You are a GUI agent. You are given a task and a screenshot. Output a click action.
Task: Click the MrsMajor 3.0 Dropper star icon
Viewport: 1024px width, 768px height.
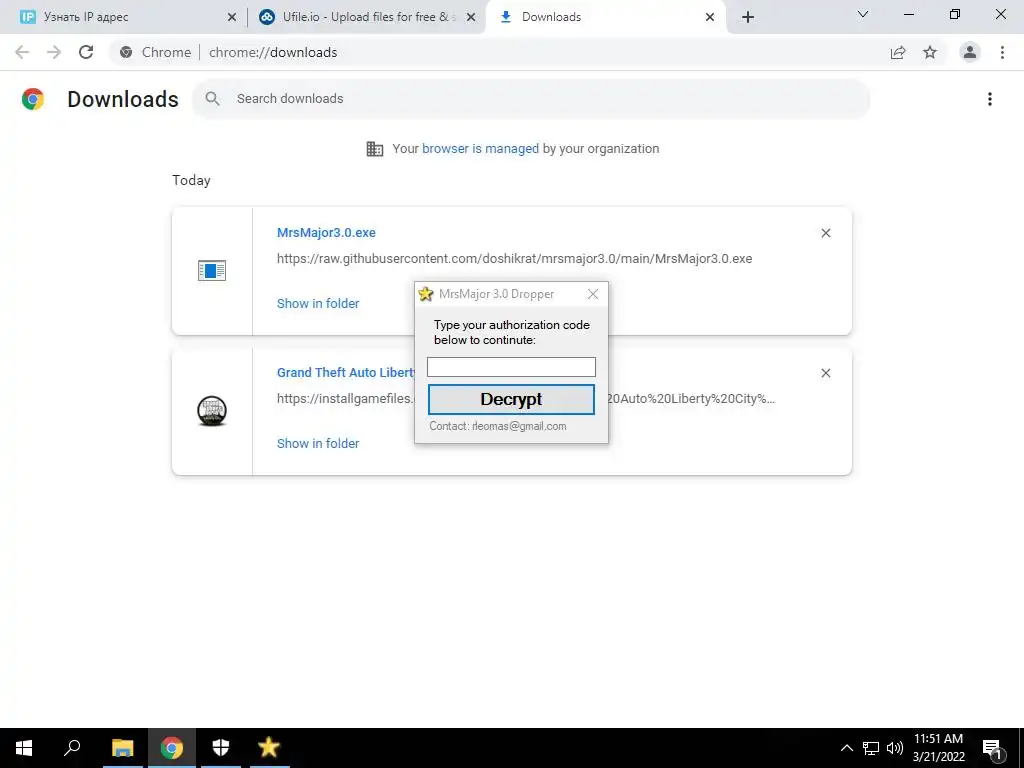(426, 294)
